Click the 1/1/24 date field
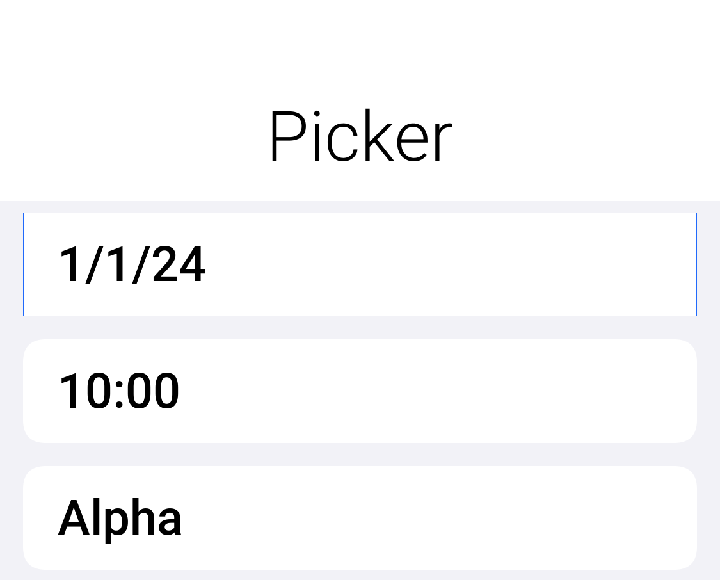This screenshot has width=720, height=580. (x=360, y=265)
